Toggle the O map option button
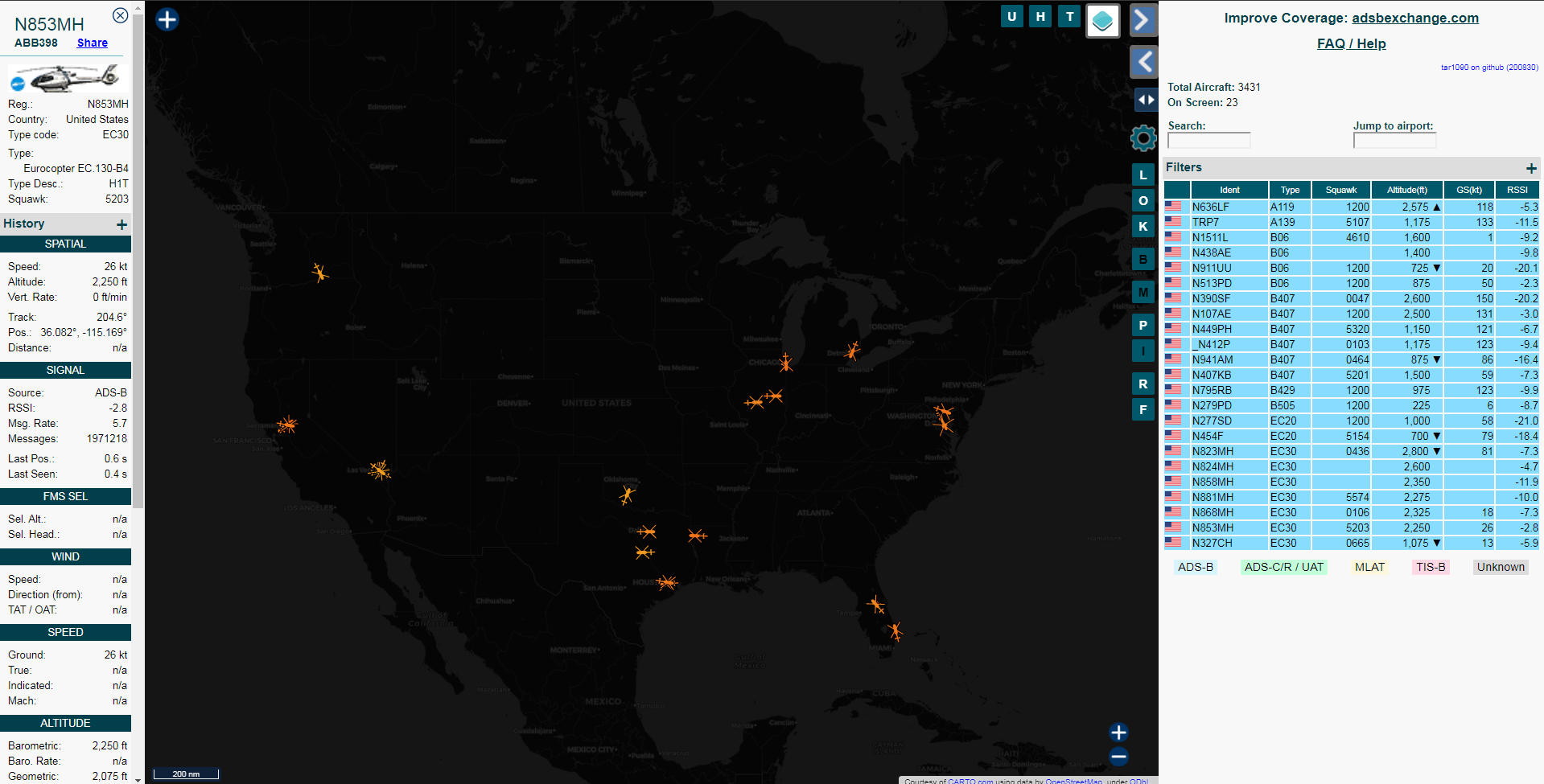 tap(1143, 200)
